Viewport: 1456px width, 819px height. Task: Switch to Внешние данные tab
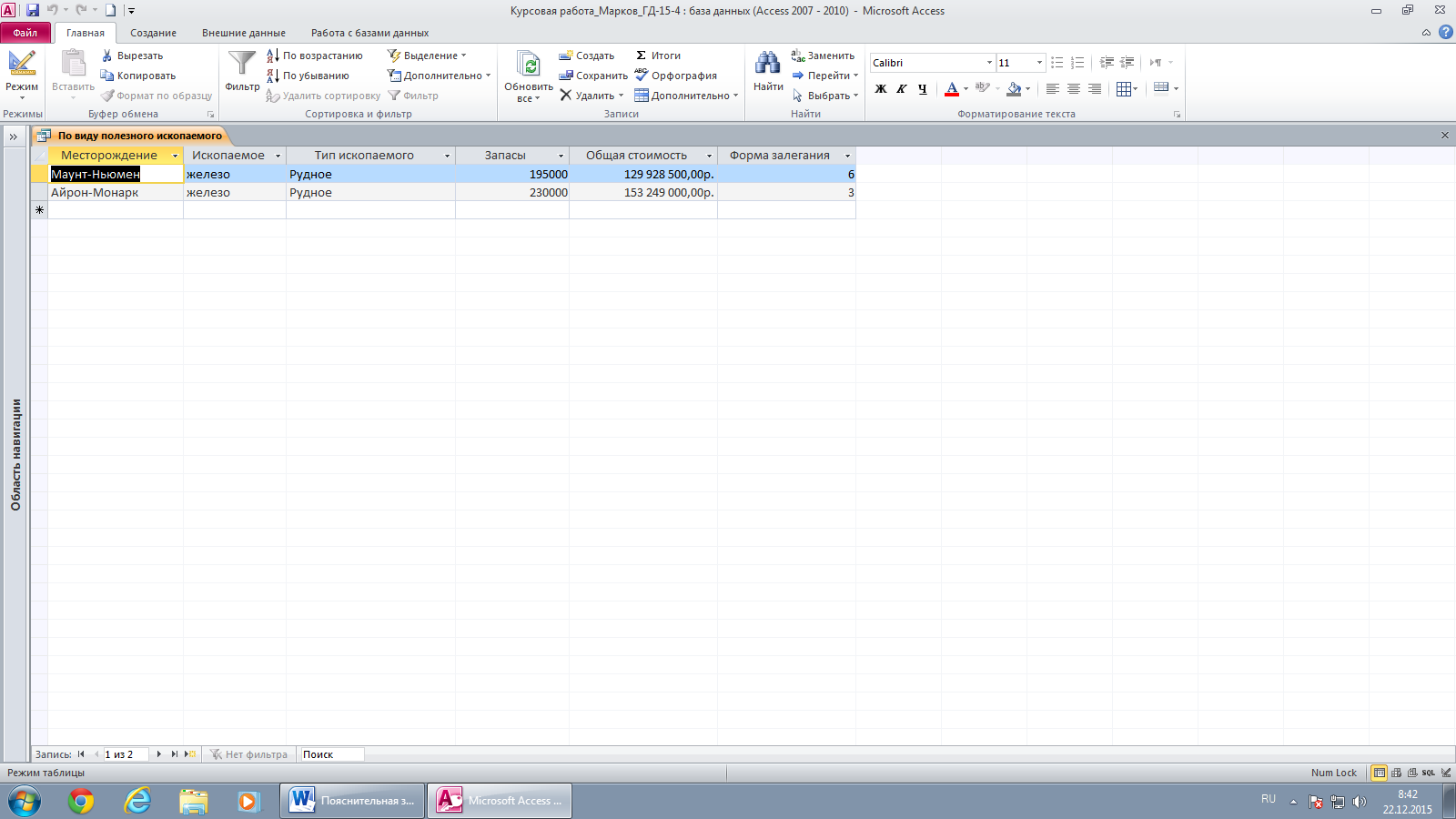coord(244,33)
